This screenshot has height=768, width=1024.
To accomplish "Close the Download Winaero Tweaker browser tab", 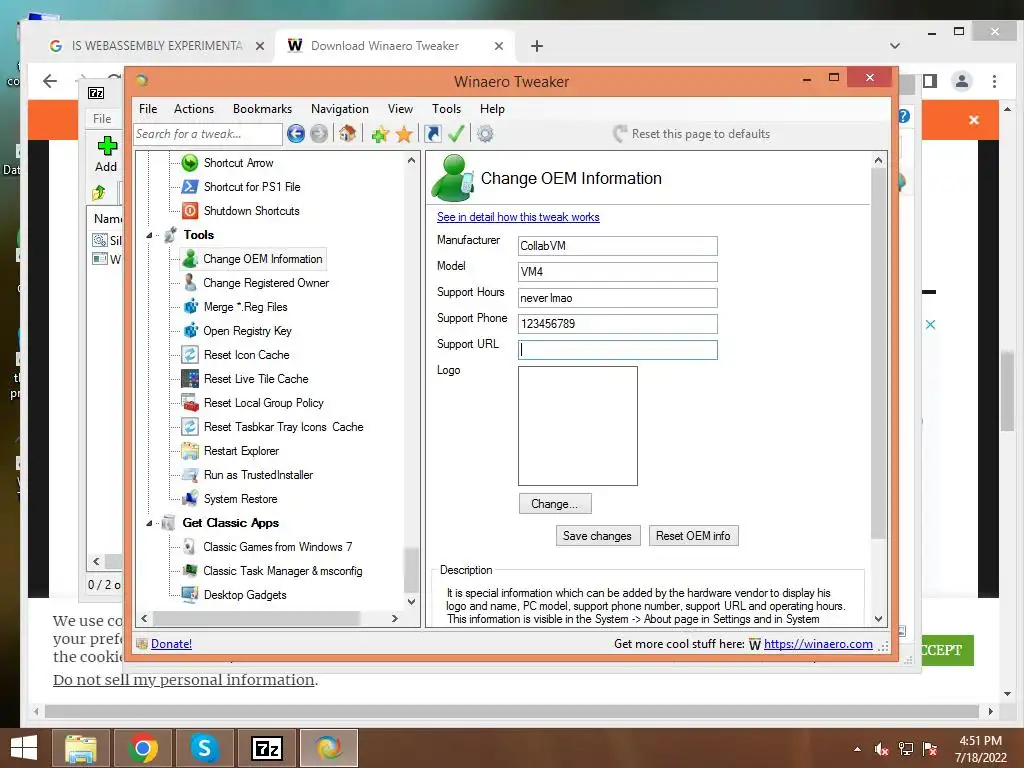I will tap(499, 46).
